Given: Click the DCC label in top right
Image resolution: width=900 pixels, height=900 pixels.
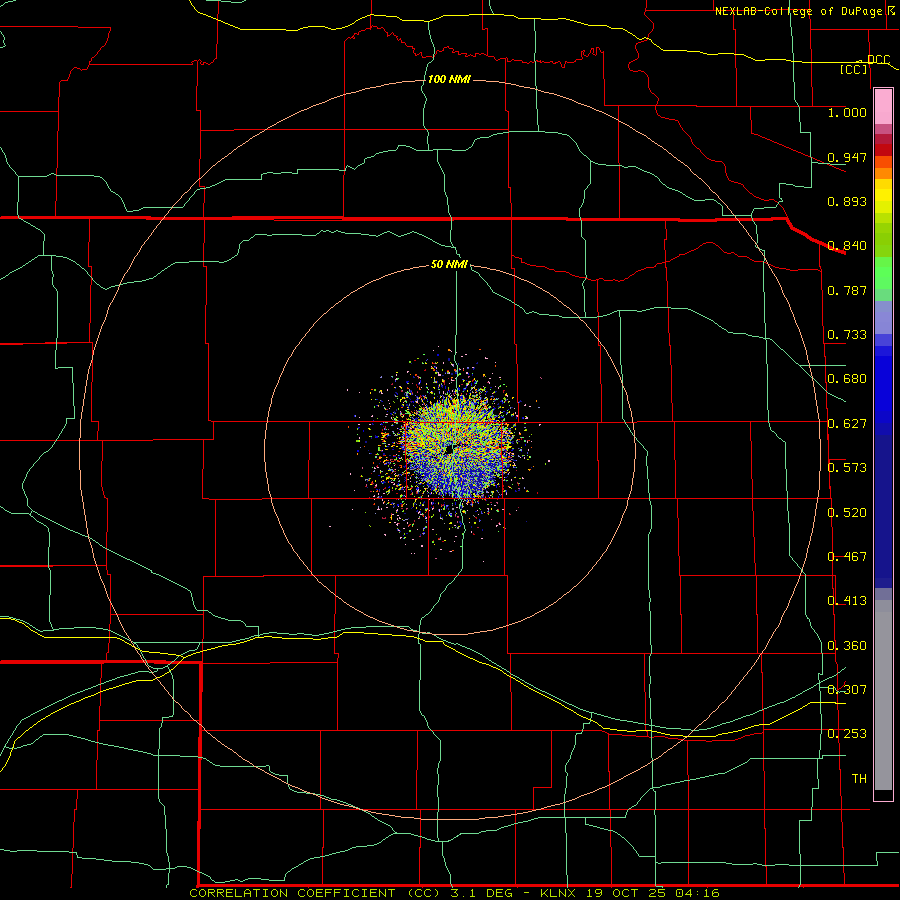Looking at the screenshot, I should (x=878, y=59).
